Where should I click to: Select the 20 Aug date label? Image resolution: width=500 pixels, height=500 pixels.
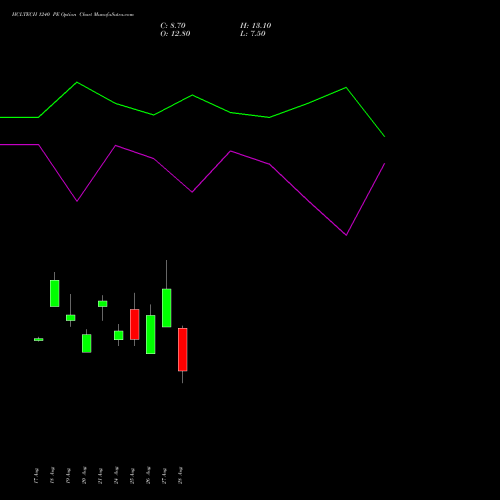coord(84,476)
